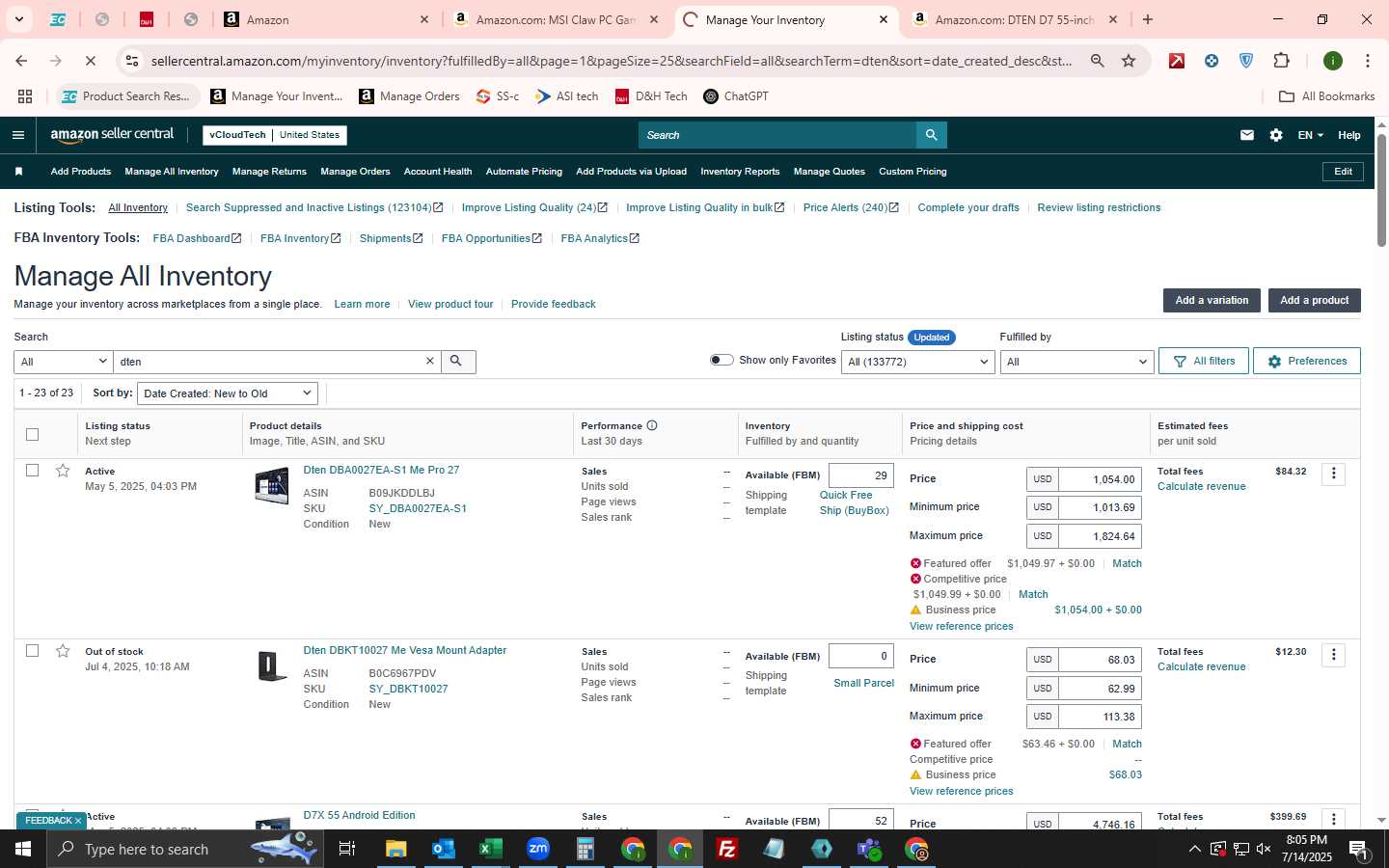
Task: Open the Chrome profile avatar
Action: point(1333,61)
